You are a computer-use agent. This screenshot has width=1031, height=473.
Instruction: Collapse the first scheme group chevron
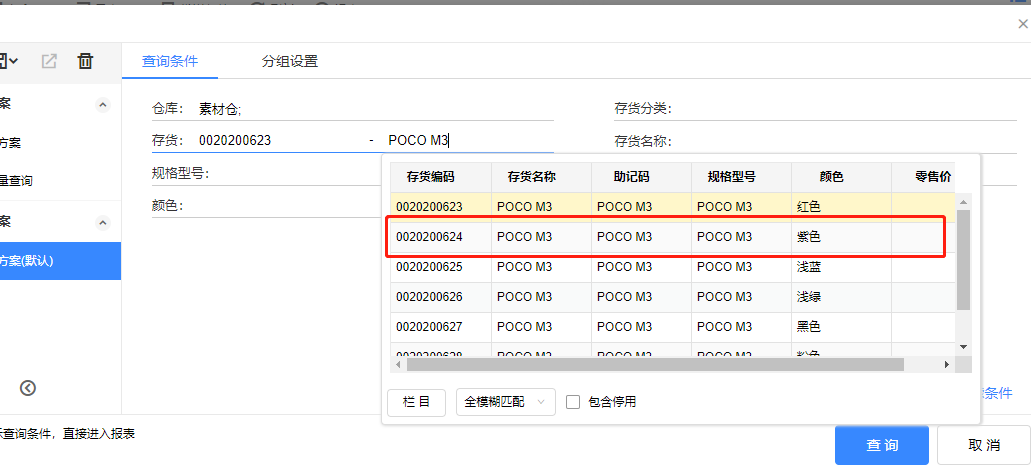point(103,104)
